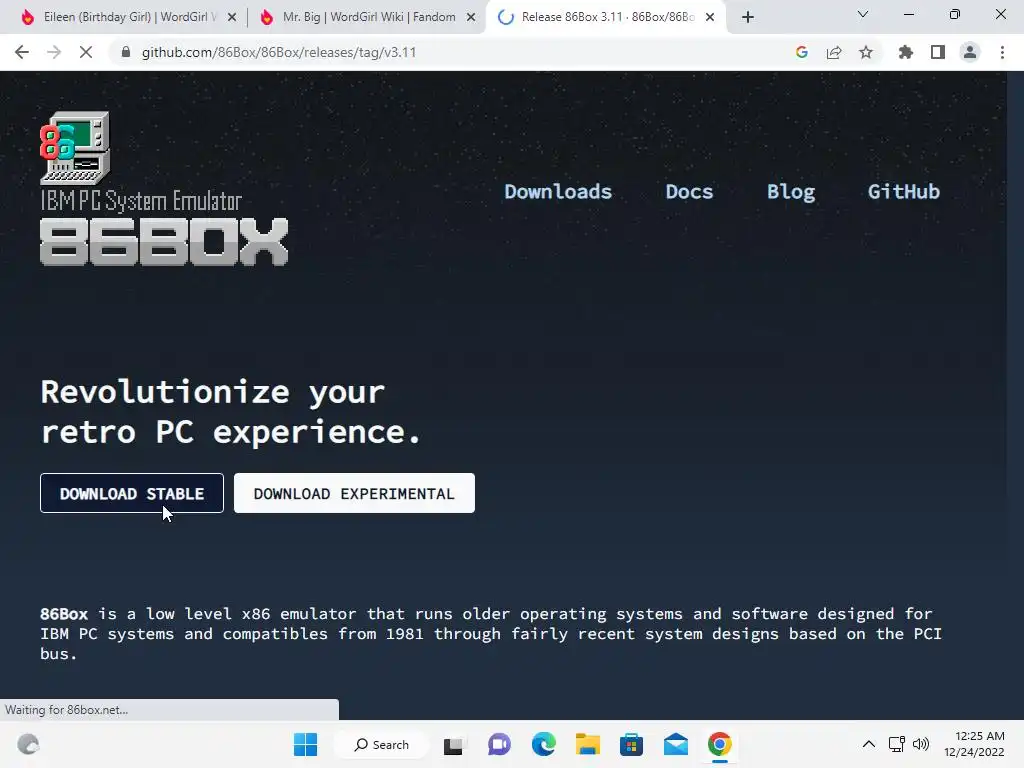Close the Mr. Big tab
Viewport: 1024px width, 768px height.
tap(471, 18)
